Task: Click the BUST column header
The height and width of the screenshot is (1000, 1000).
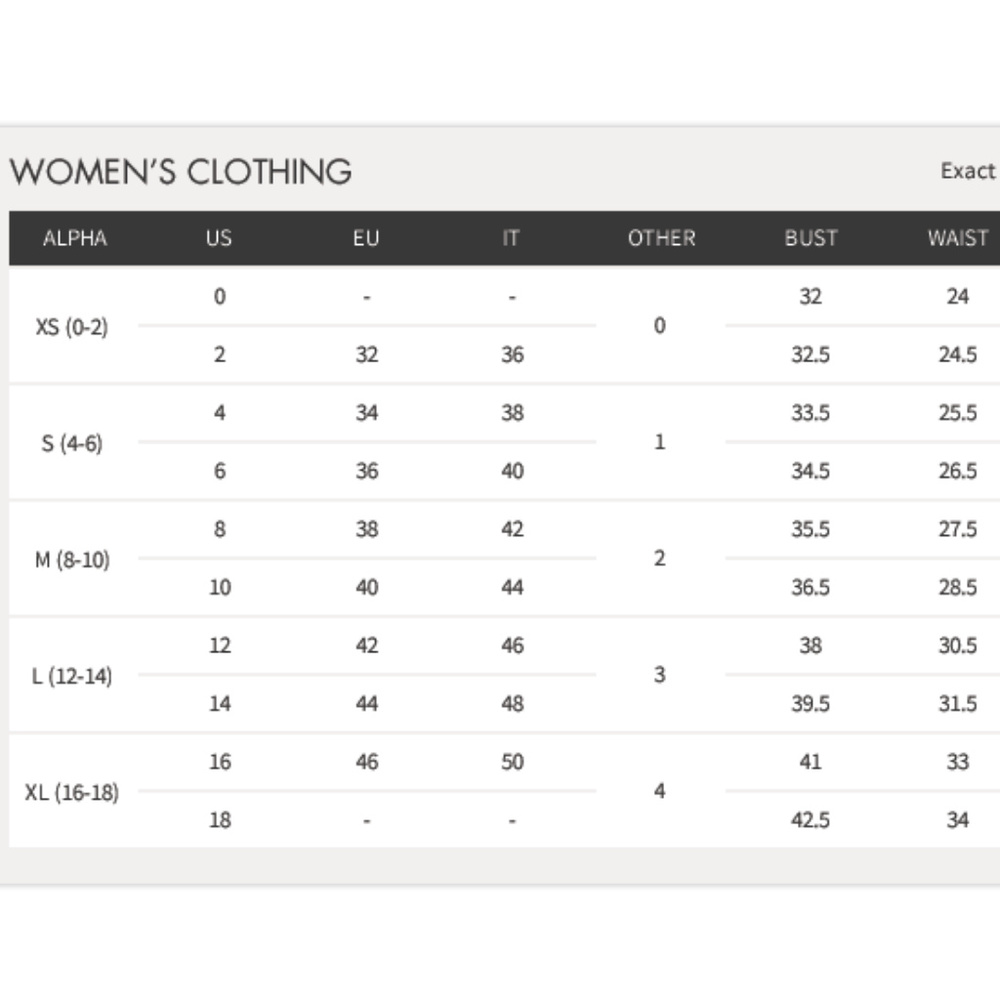Action: [811, 238]
